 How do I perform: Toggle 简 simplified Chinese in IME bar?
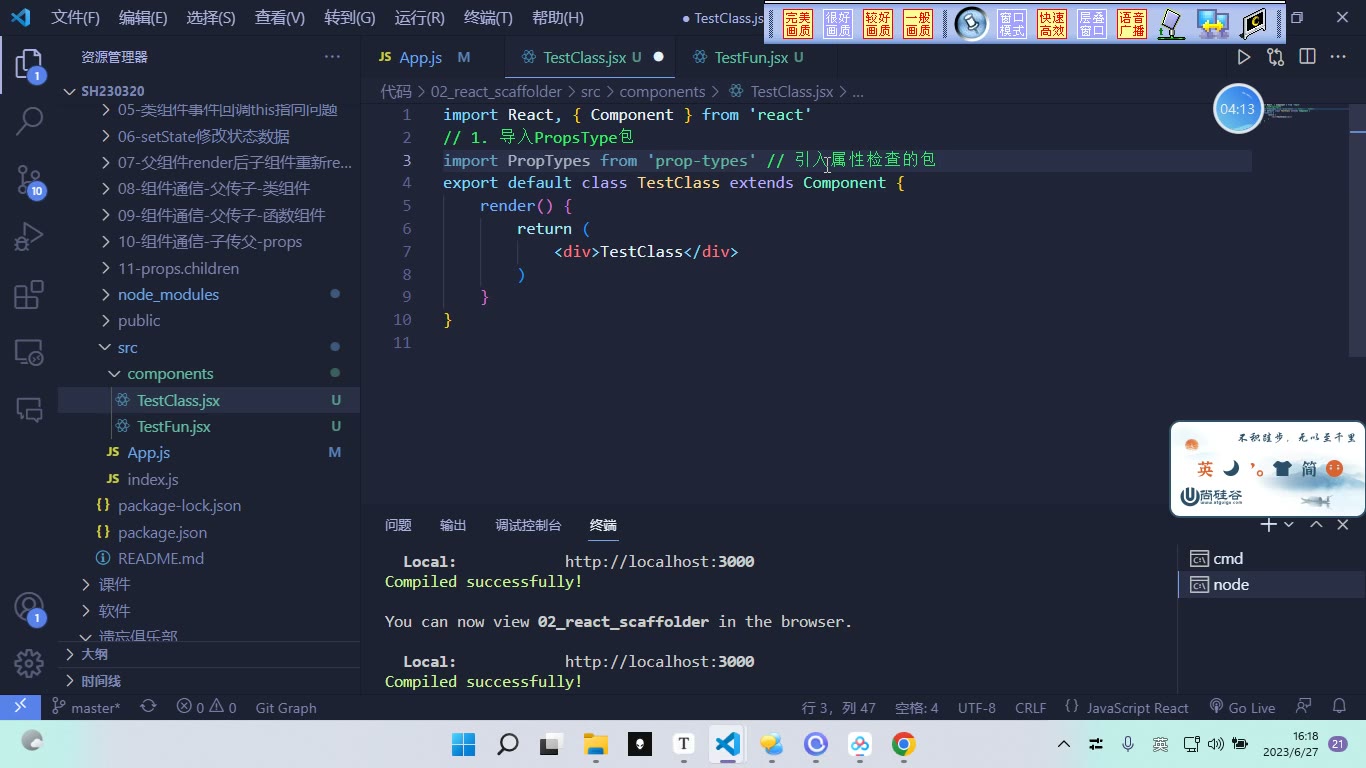point(1309,469)
